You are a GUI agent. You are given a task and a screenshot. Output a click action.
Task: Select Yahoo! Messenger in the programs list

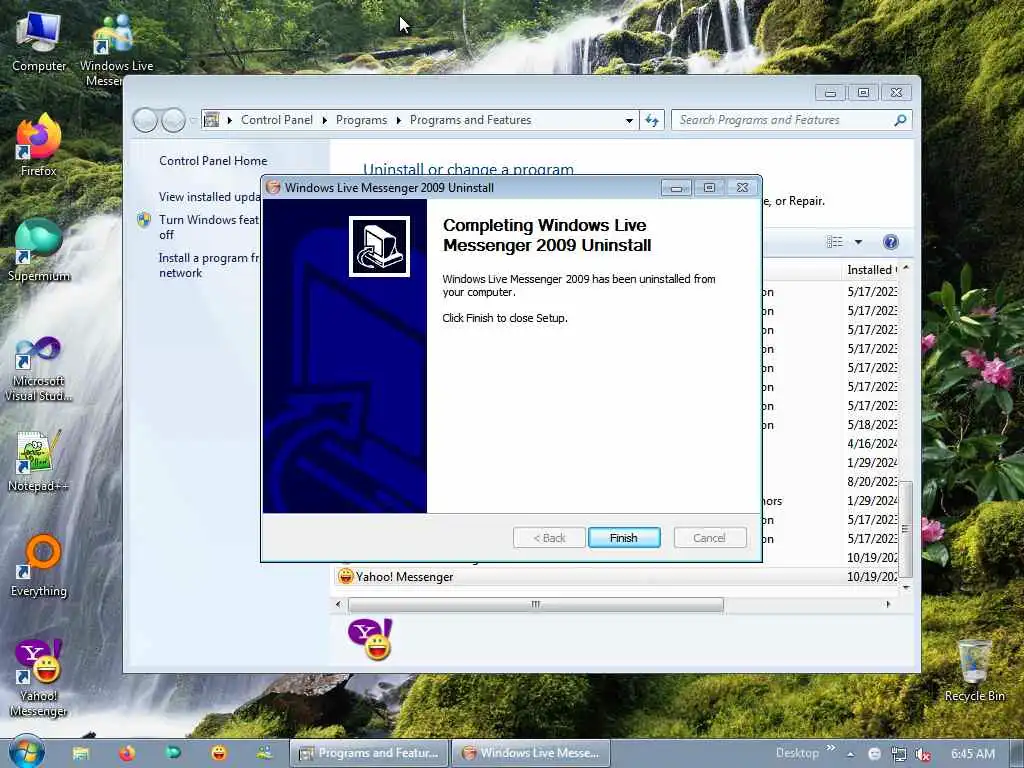(616, 577)
